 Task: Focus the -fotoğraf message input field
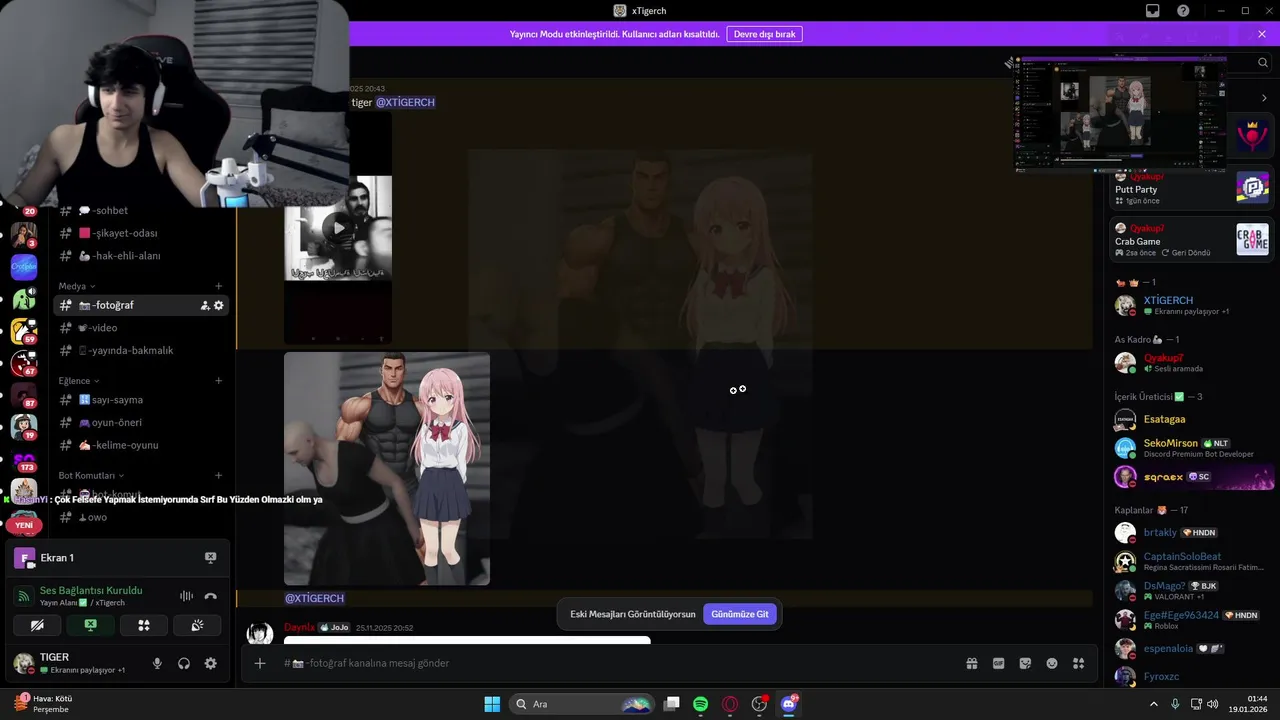pos(610,663)
